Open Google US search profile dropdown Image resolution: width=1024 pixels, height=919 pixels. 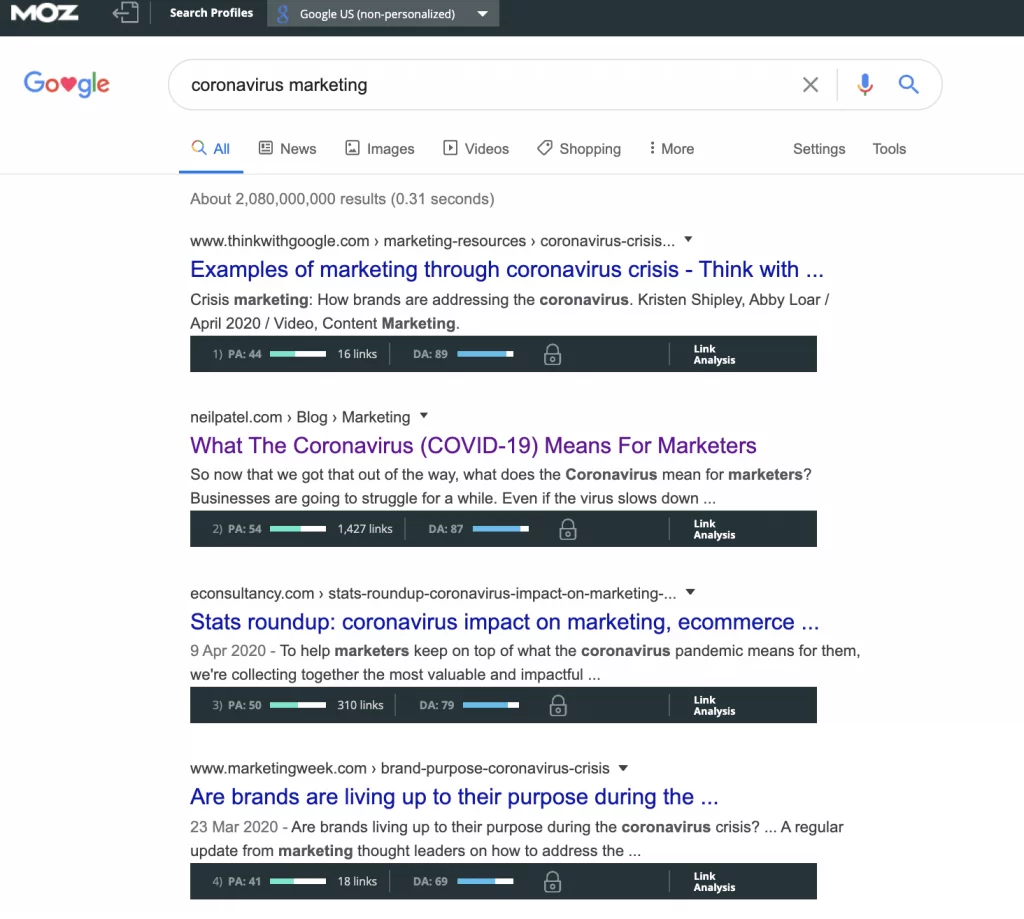[x=483, y=14]
